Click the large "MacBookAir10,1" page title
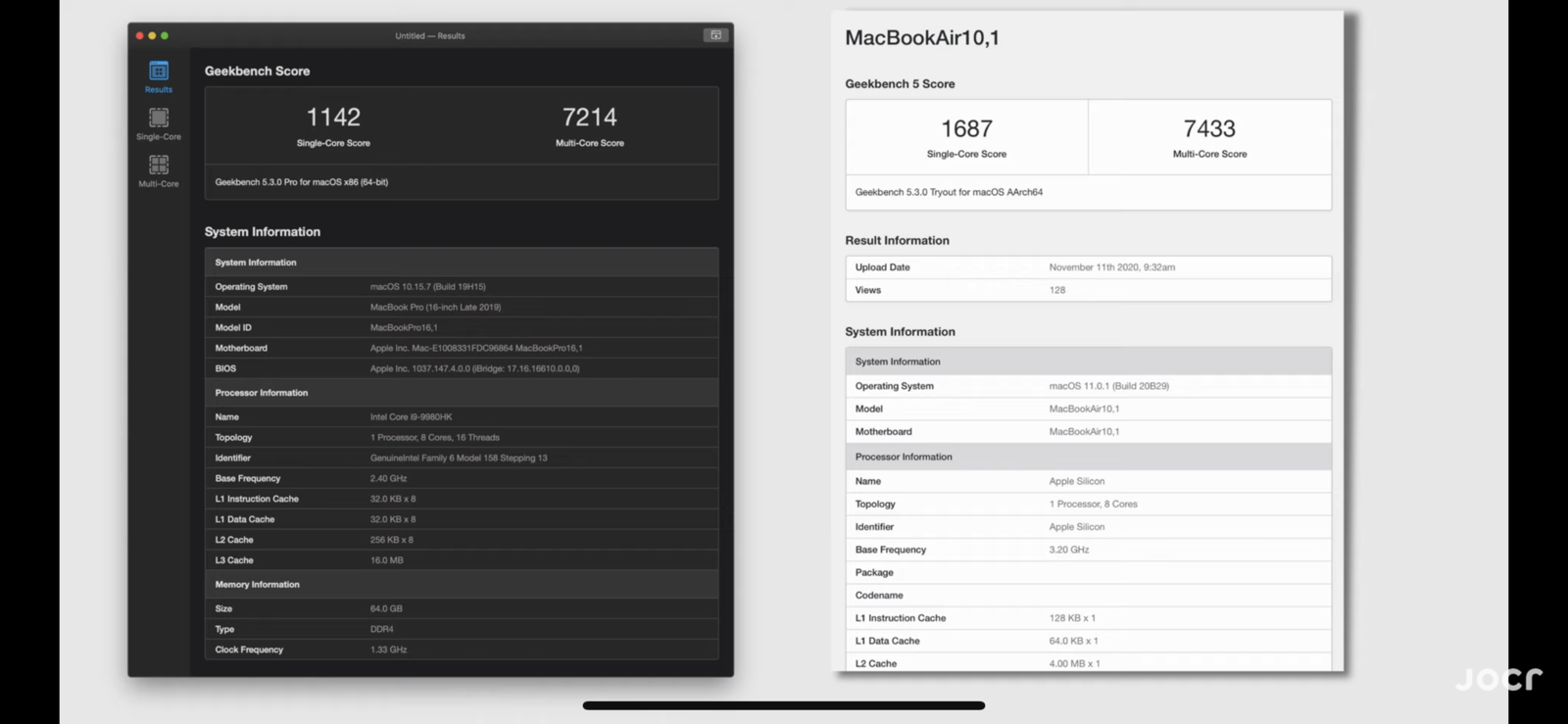 click(x=922, y=38)
